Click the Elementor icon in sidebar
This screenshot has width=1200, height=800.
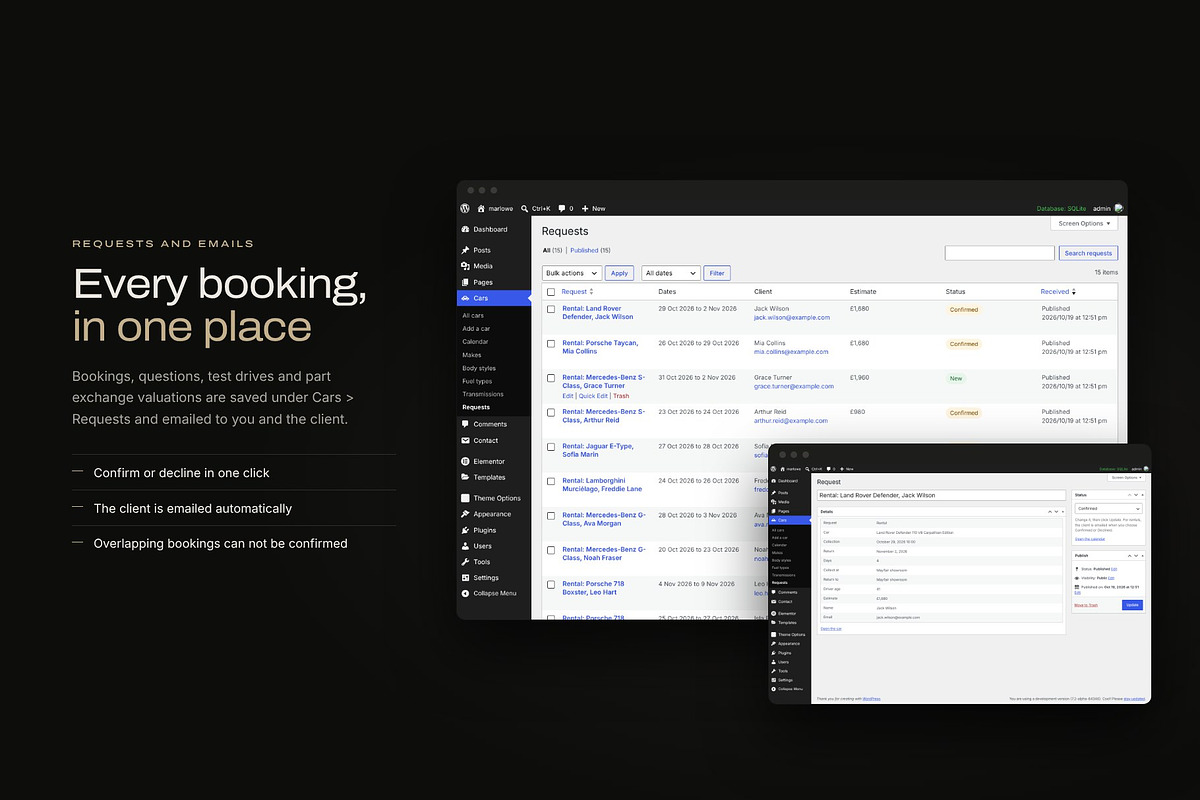[466, 461]
